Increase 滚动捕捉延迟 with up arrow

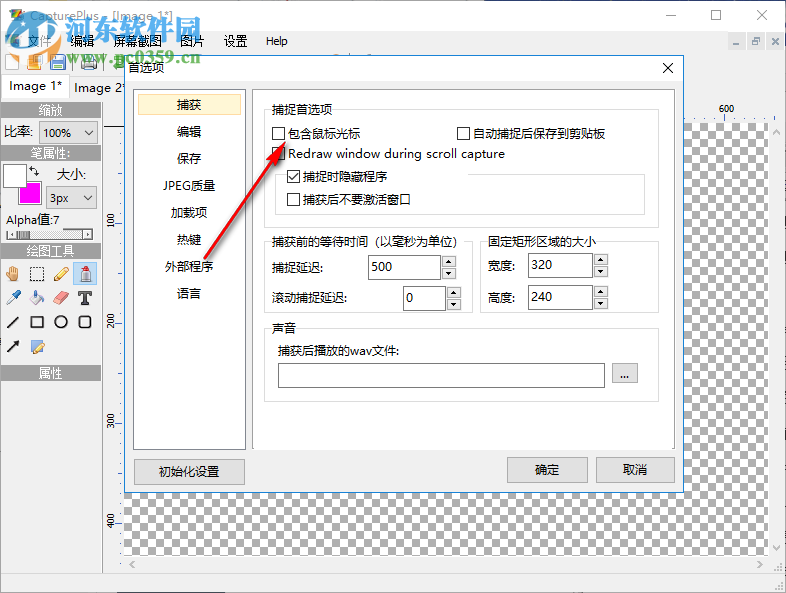tap(454, 292)
